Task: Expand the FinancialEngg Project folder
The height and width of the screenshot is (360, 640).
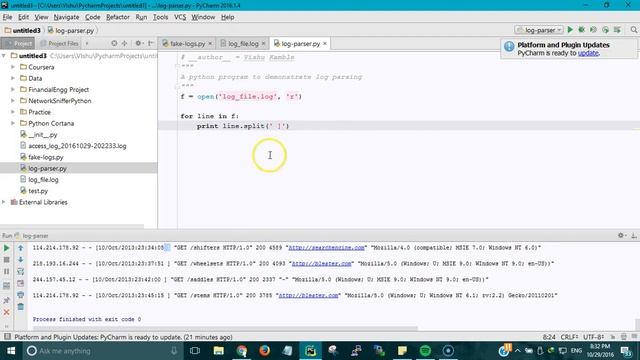Action: (13, 89)
